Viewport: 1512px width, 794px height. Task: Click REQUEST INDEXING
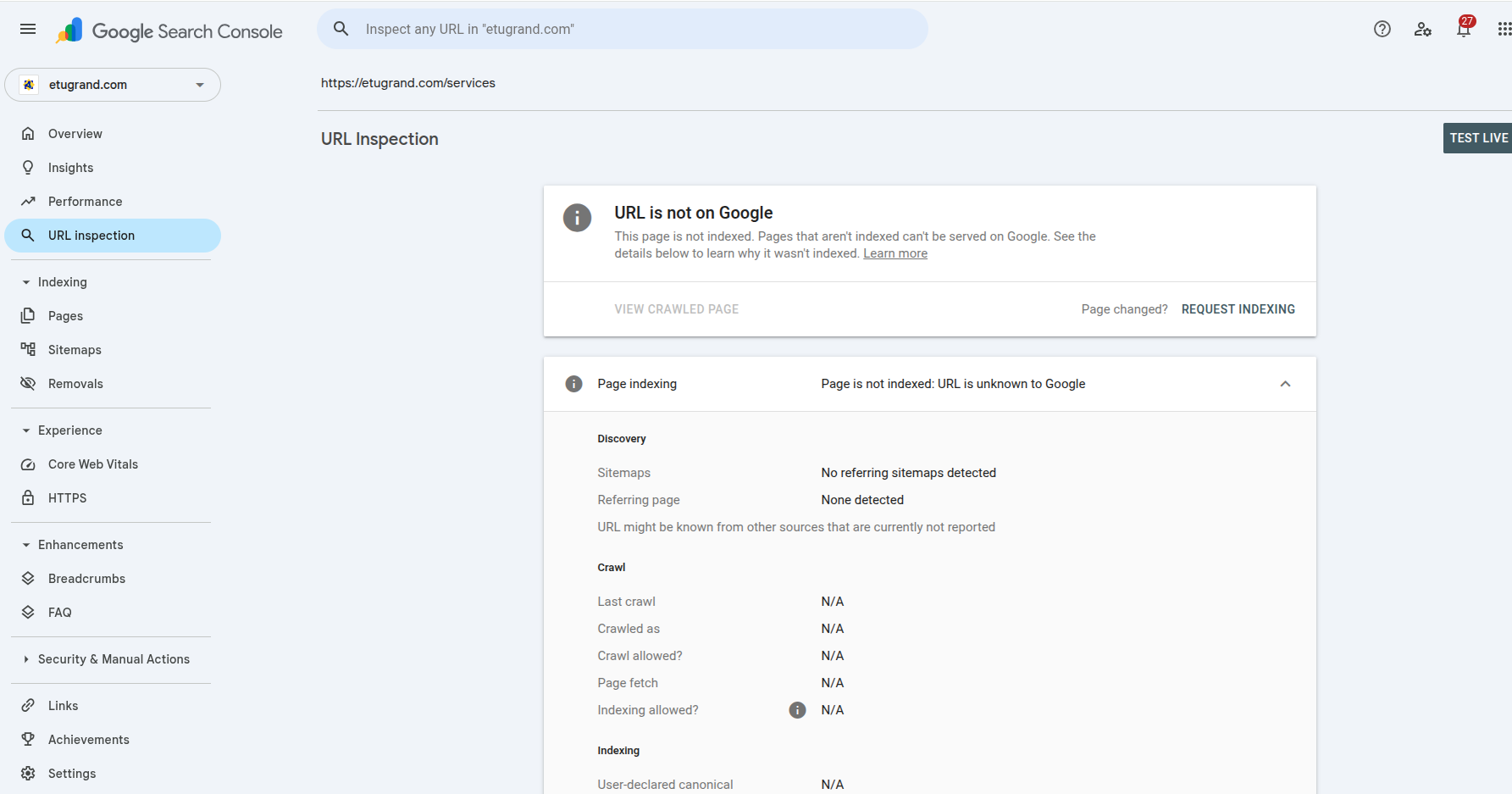(x=1238, y=309)
